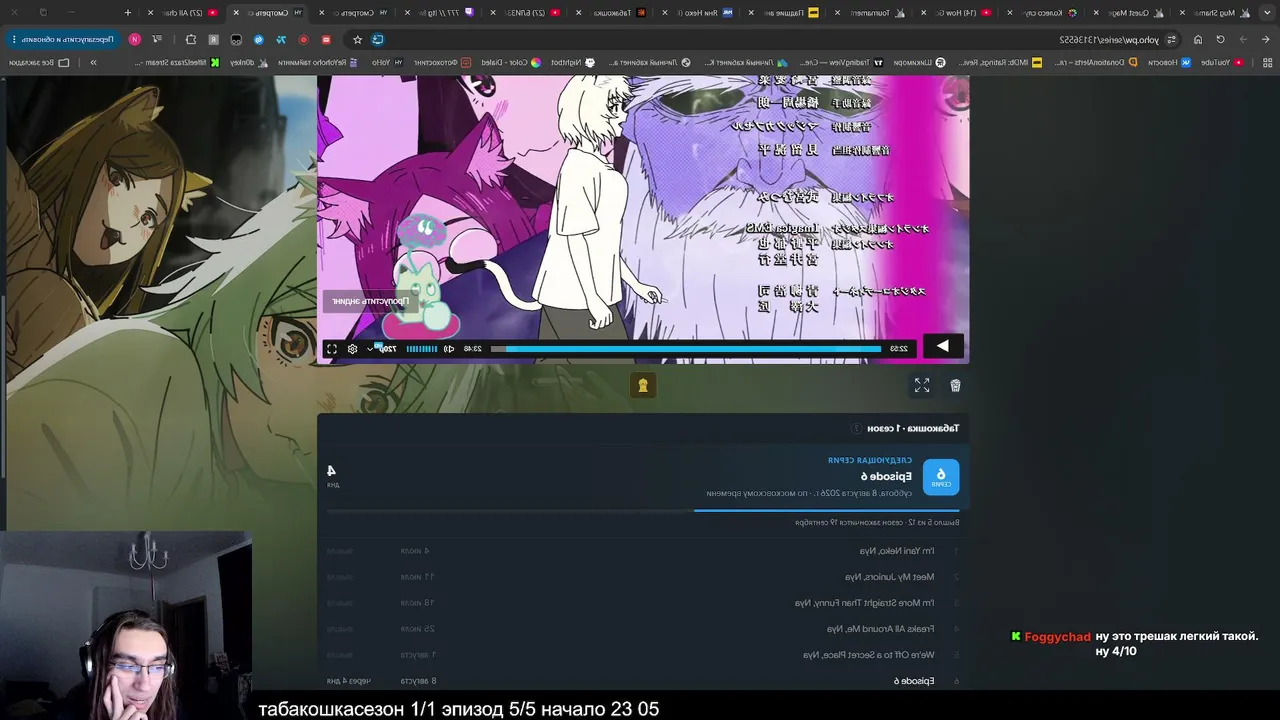The height and width of the screenshot is (720, 1280).
Task: Open 'I'm More Straight Than Funny, Nya'
Action: click(865, 603)
